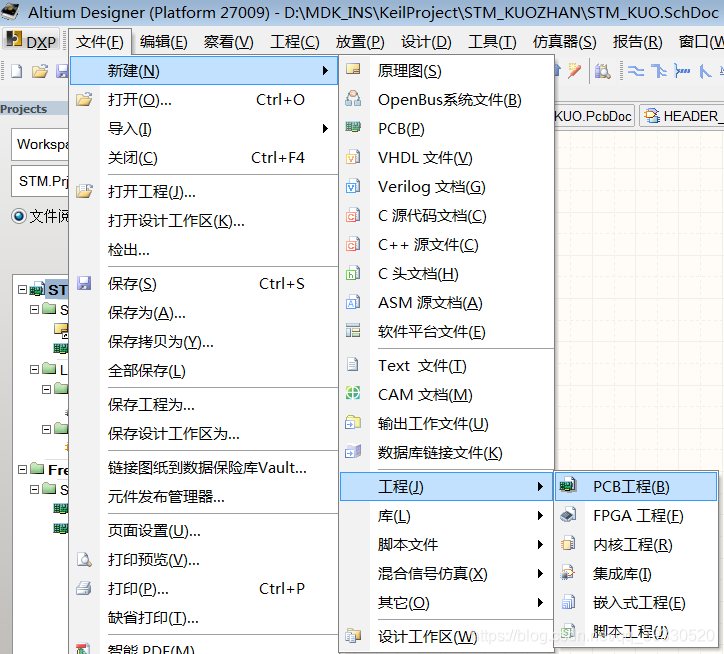Viewport: 724px width, 654px height.
Task: Click the VHDL 文件(V) icon
Action: 353,157
